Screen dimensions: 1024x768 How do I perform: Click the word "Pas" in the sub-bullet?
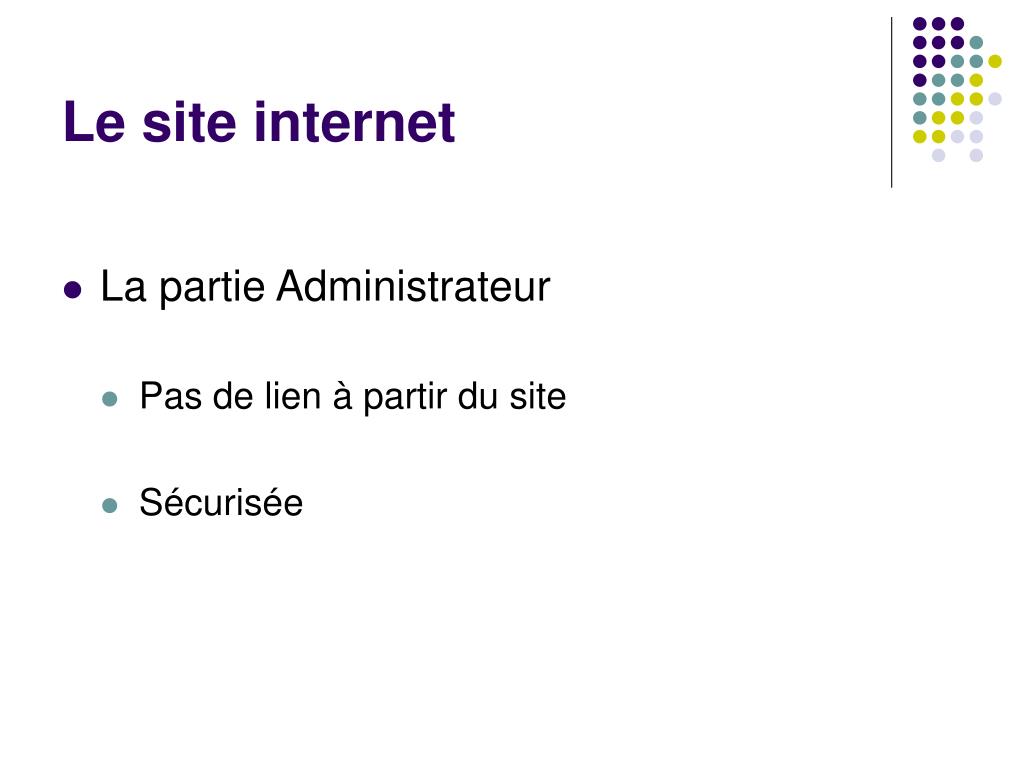[170, 396]
